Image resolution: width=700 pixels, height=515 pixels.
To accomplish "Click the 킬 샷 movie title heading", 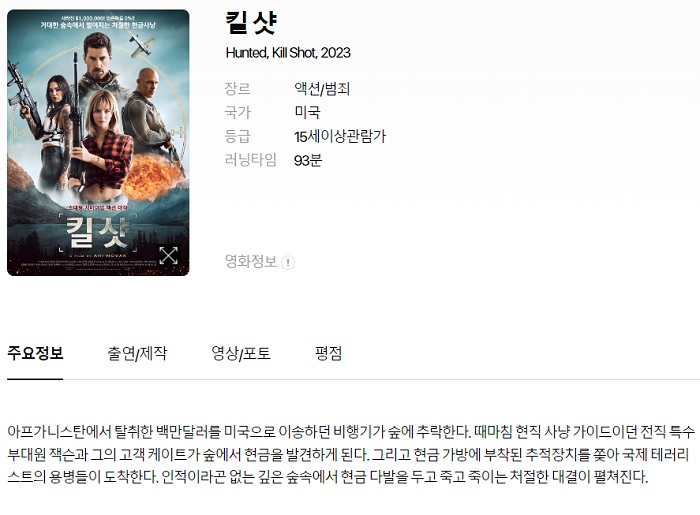I will point(251,23).
